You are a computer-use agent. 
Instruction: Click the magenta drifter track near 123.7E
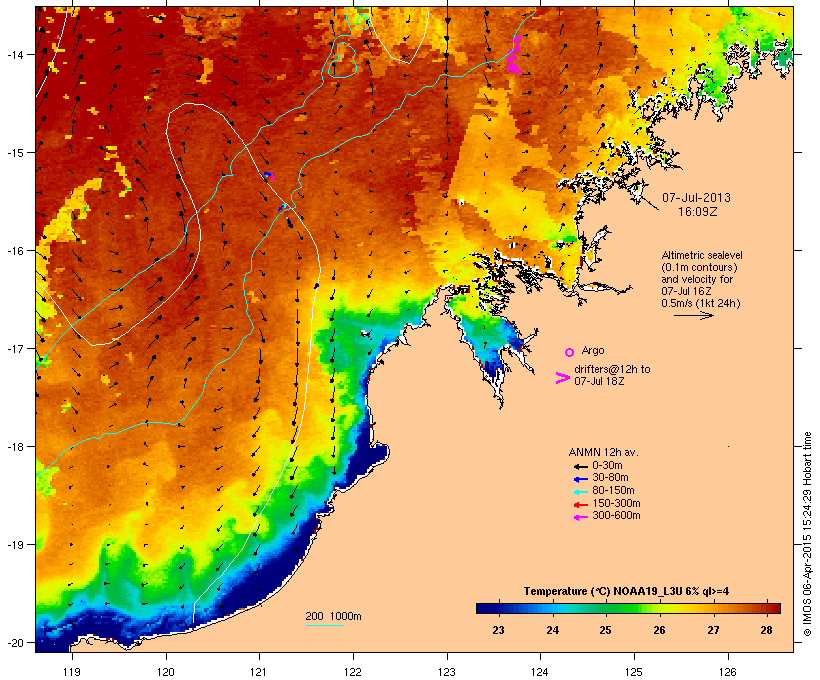[x=514, y=56]
